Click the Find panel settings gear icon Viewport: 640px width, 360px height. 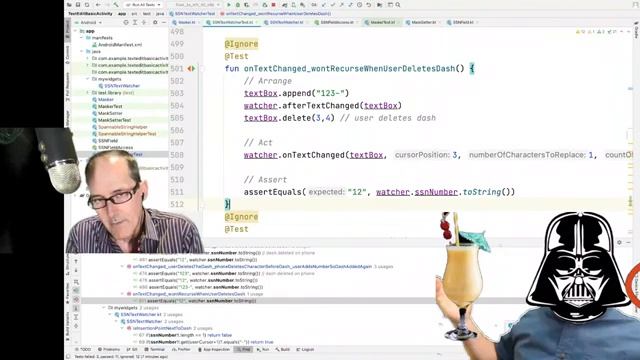click(619, 242)
